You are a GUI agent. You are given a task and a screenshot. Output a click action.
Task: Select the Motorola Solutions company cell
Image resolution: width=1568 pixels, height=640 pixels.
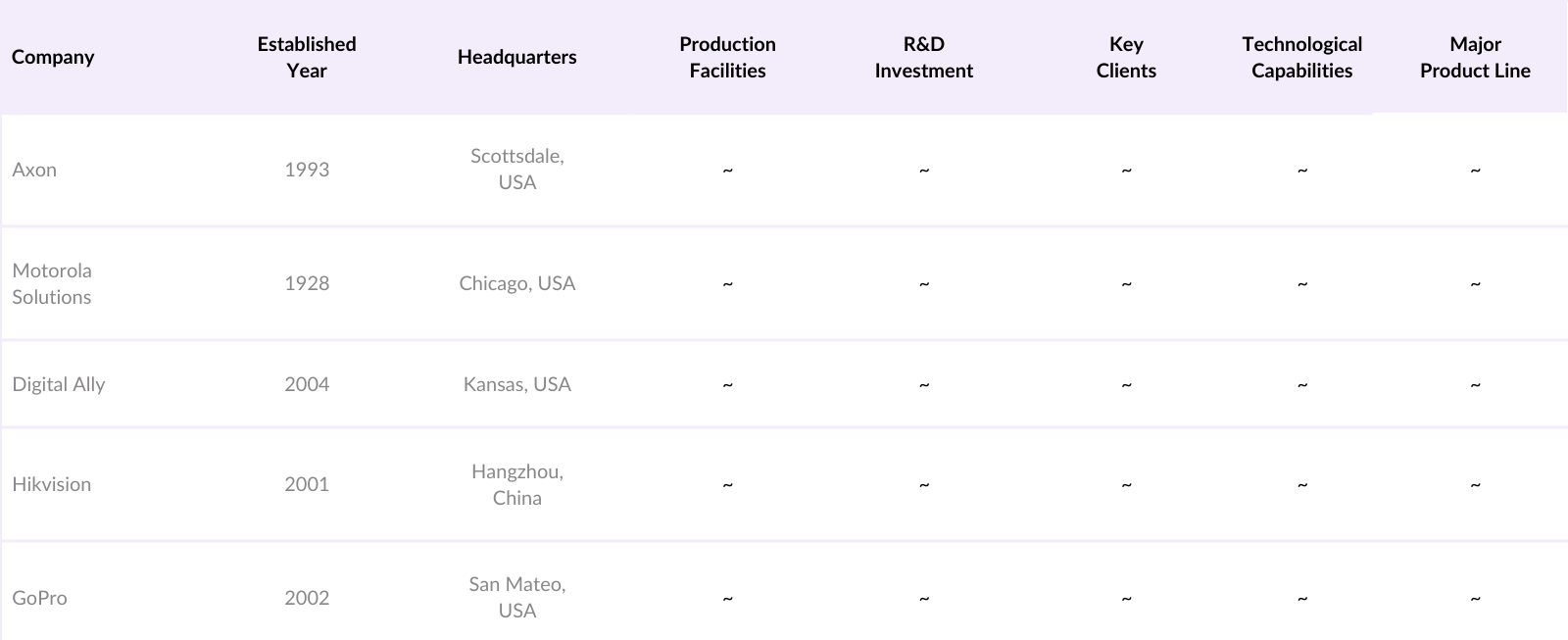pyautogui.click(x=52, y=283)
